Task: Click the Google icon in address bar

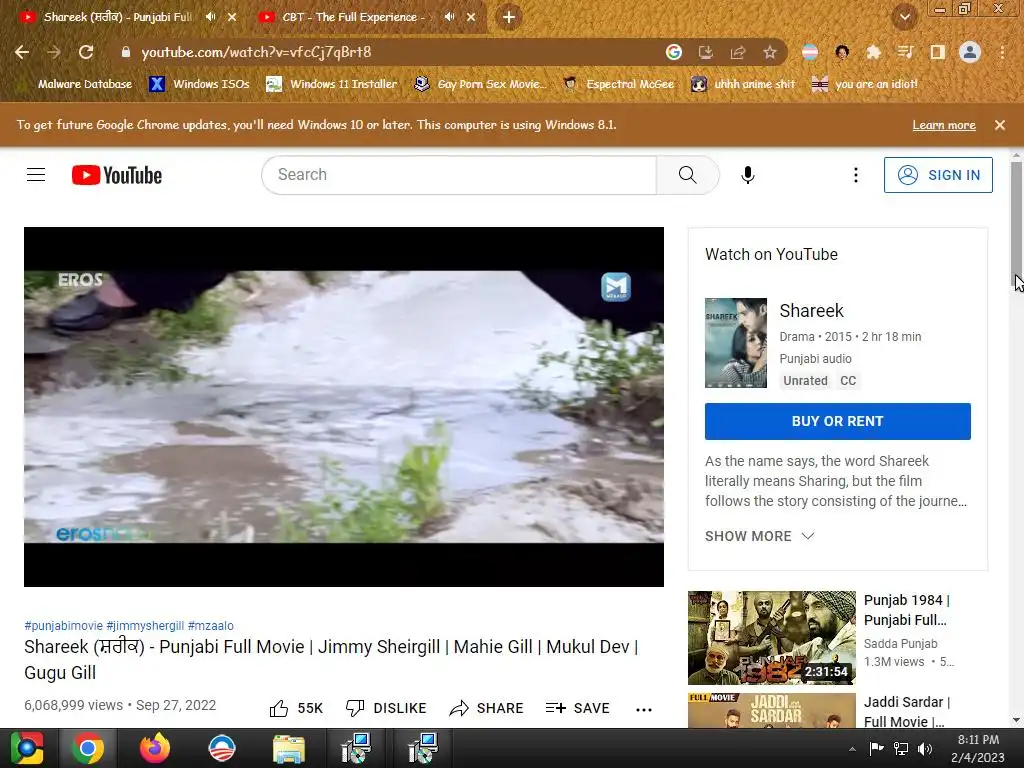Action: (673, 52)
